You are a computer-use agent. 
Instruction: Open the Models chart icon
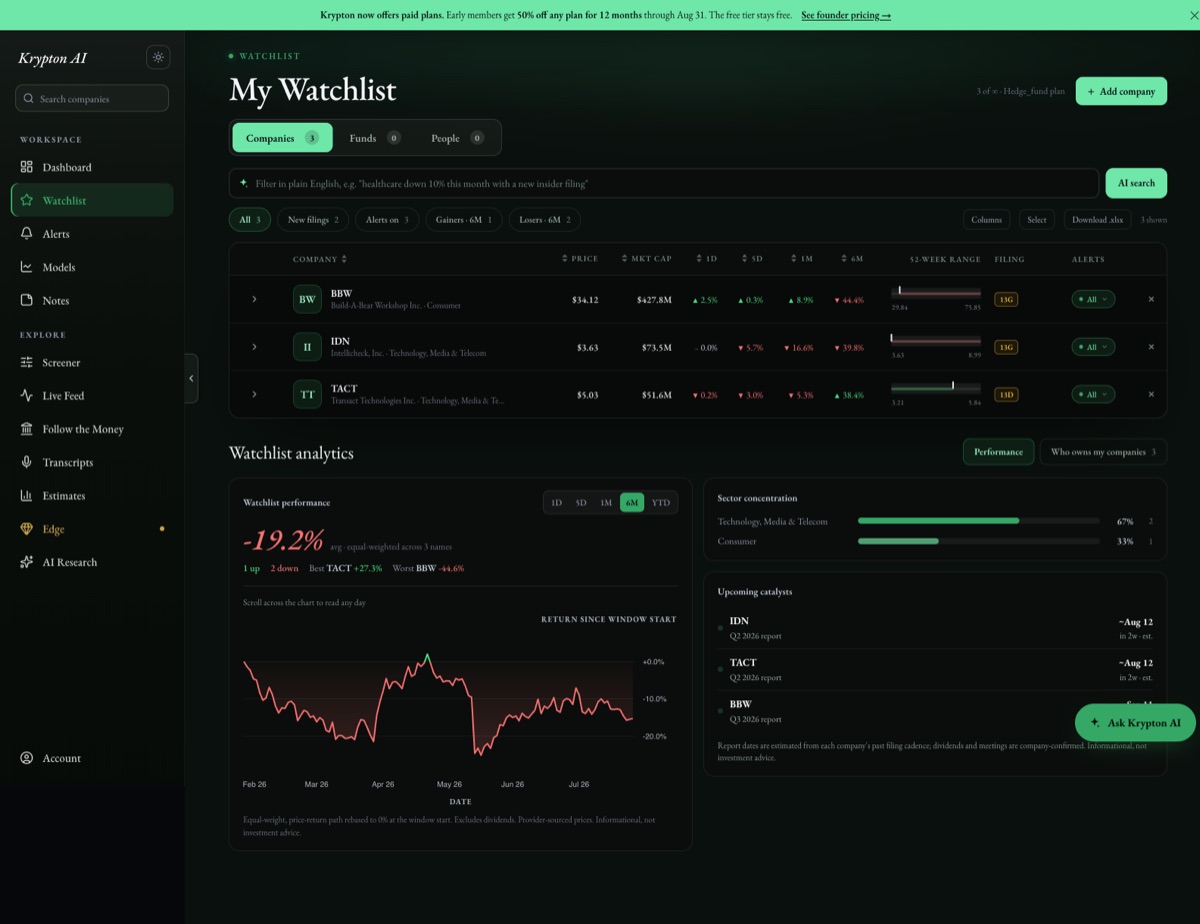(27, 267)
